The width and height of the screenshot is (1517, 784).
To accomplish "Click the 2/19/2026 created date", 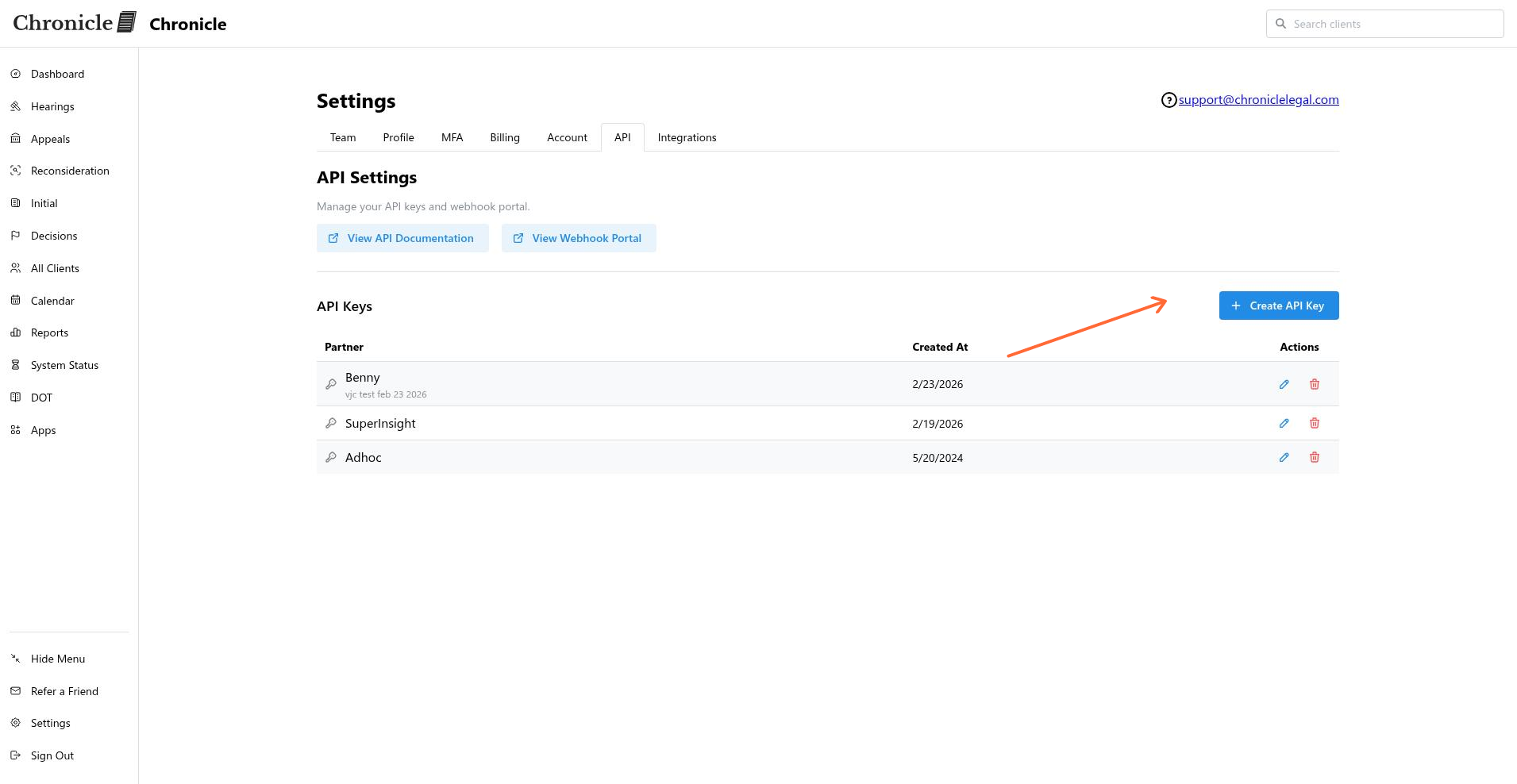I will tap(938, 424).
